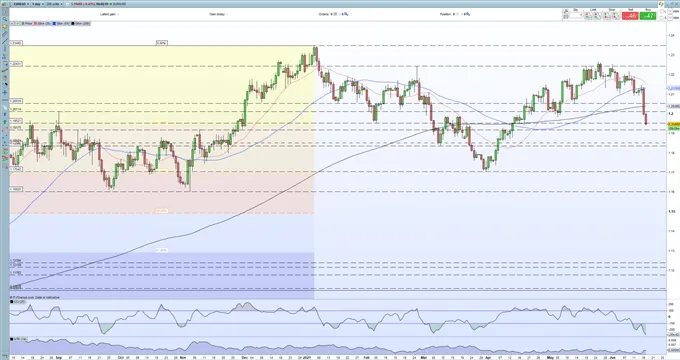The height and width of the screenshot is (360, 680).
Task: Open the Qty quantity combo box
Action: [x=575, y=15]
